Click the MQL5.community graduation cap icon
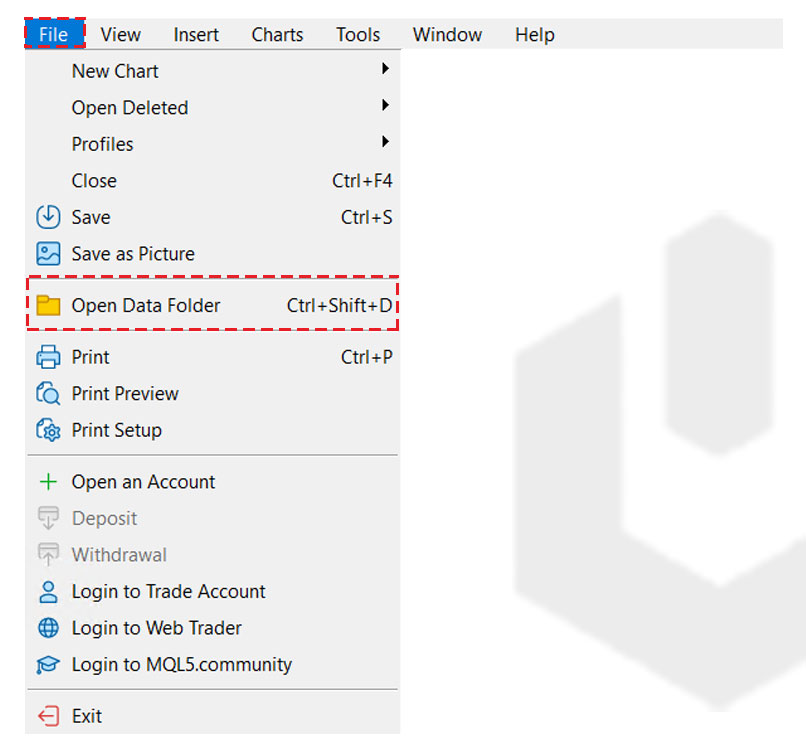The image size is (806, 750). tap(48, 664)
